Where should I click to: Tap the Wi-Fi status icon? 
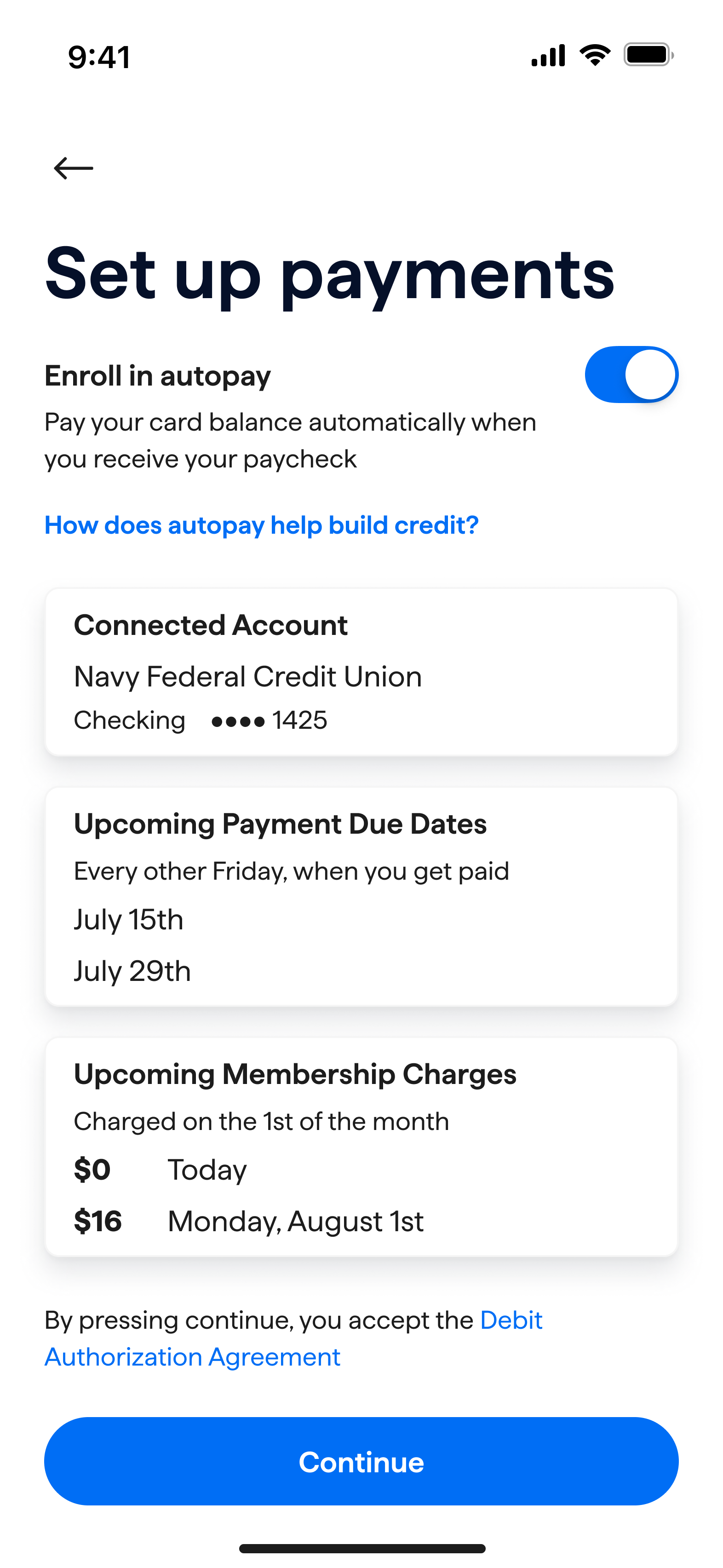coord(595,55)
